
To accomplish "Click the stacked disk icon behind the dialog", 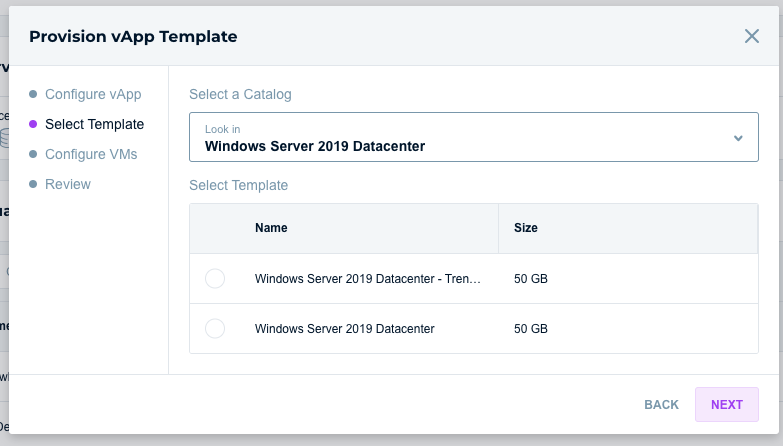I will coord(5,138).
